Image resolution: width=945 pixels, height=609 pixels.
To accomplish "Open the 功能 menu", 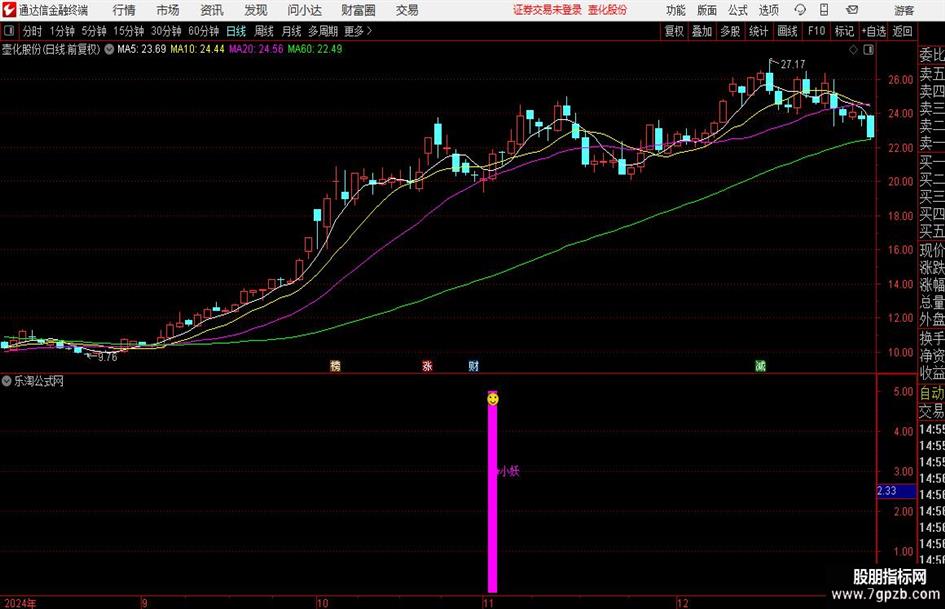I will pos(676,10).
